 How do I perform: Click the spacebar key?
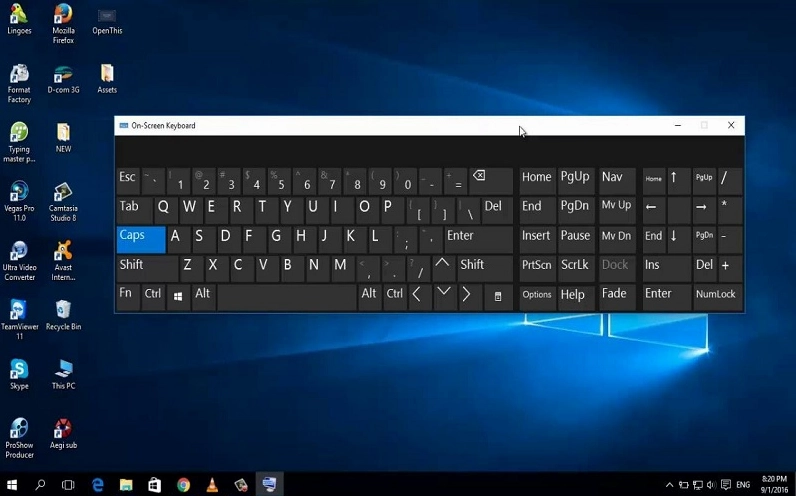(x=287, y=297)
